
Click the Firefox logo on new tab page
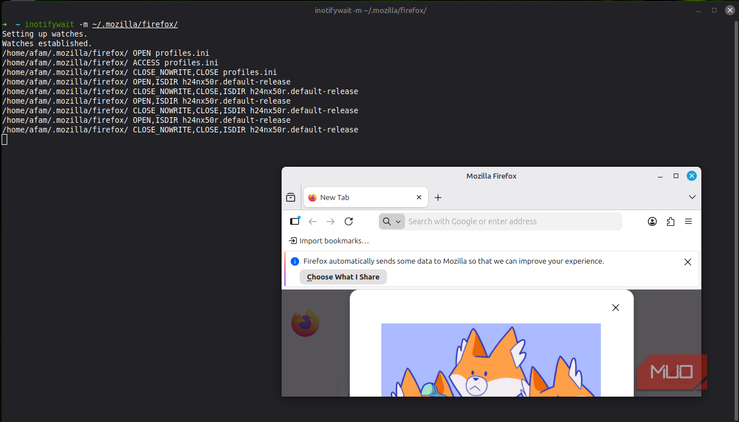point(305,323)
